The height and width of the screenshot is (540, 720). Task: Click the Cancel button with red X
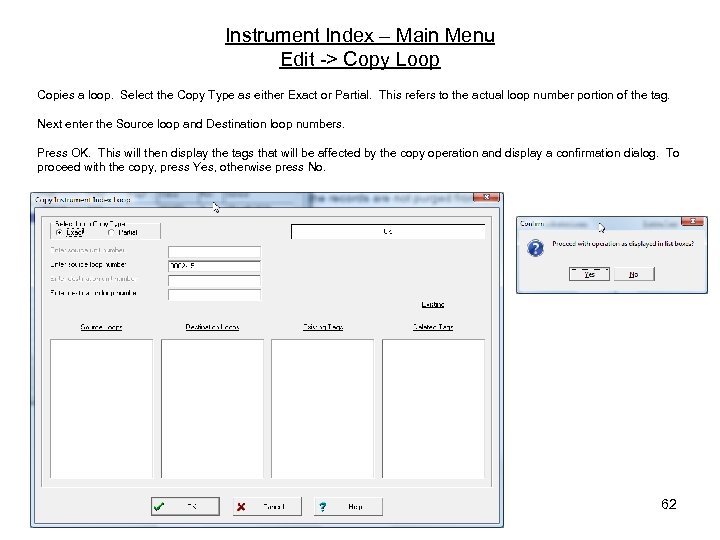pos(267,506)
